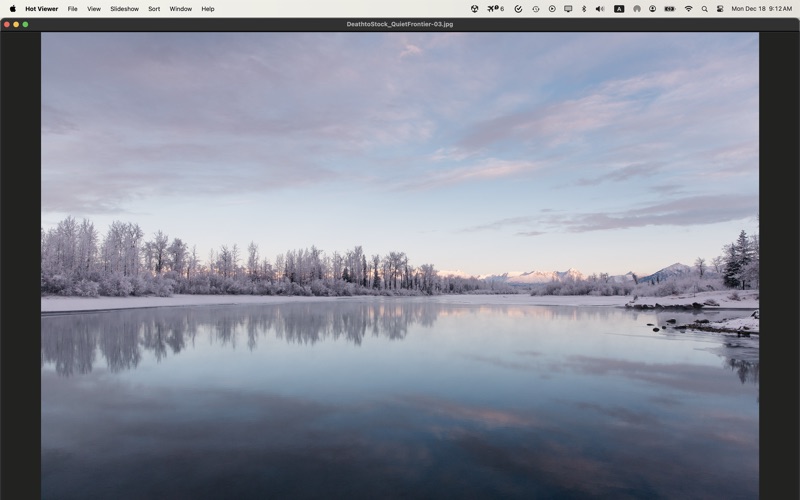The image size is (800, 500).
Task: Open Time Machine menu bar icon
Action: point(536,9)
